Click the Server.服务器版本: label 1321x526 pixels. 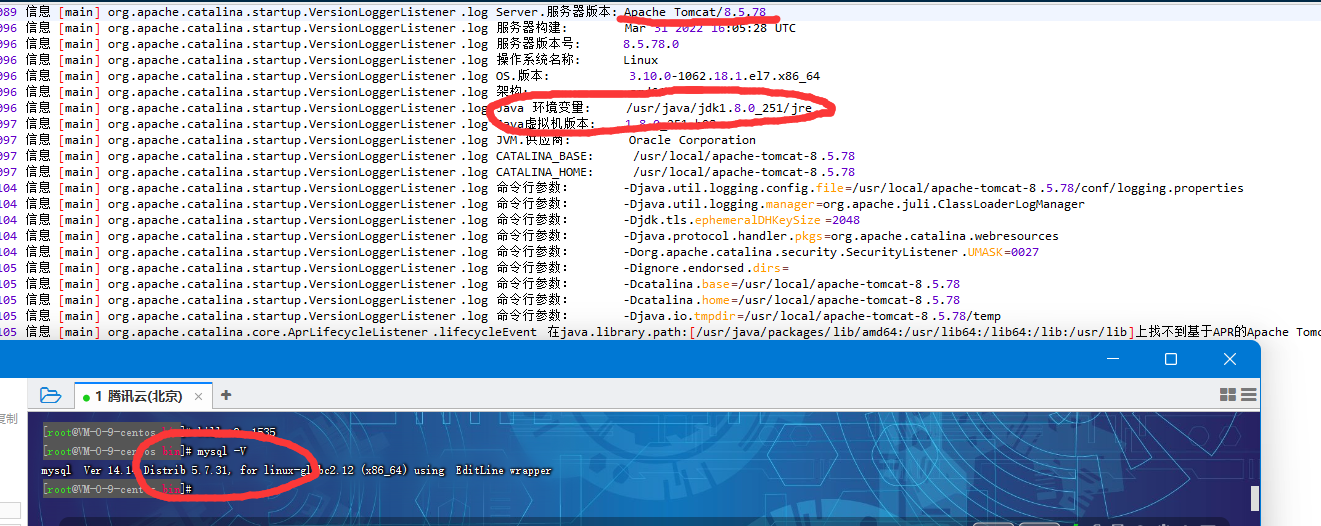(x=556, y=12)
